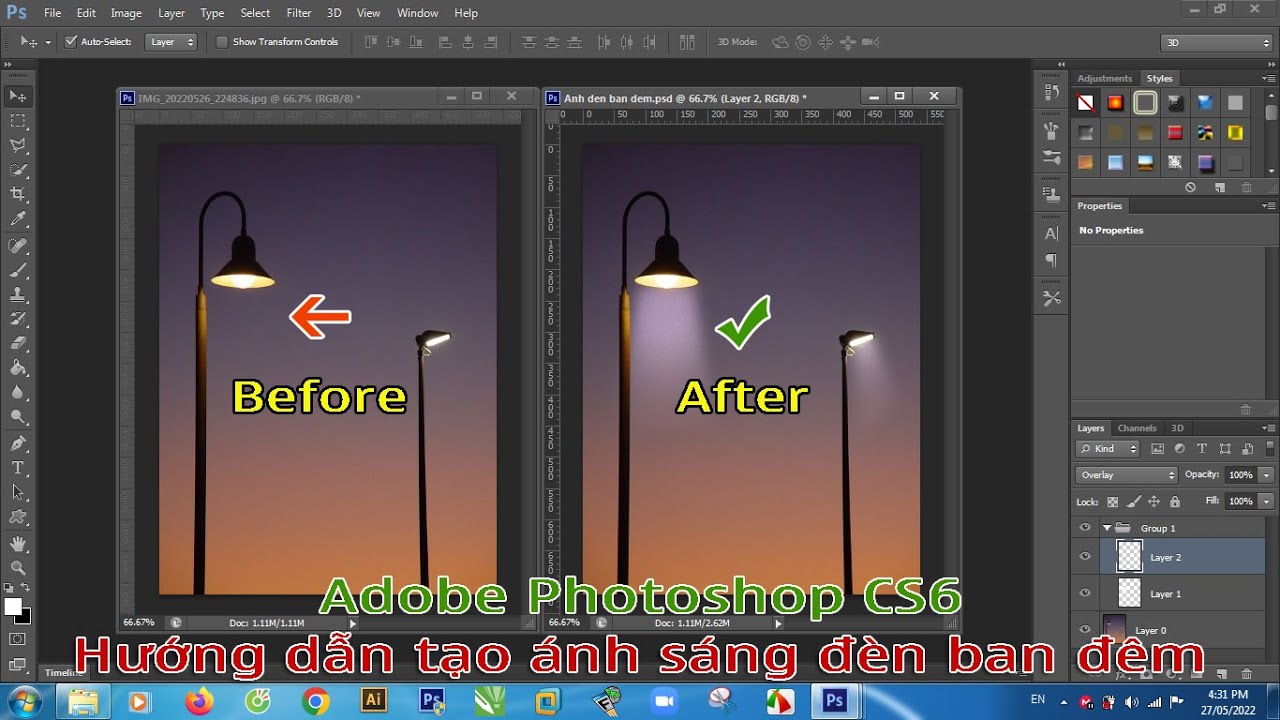This screenshot has height=720, width=1280.
Task: Click the Opacity value field
Action: pos(1241,475)
